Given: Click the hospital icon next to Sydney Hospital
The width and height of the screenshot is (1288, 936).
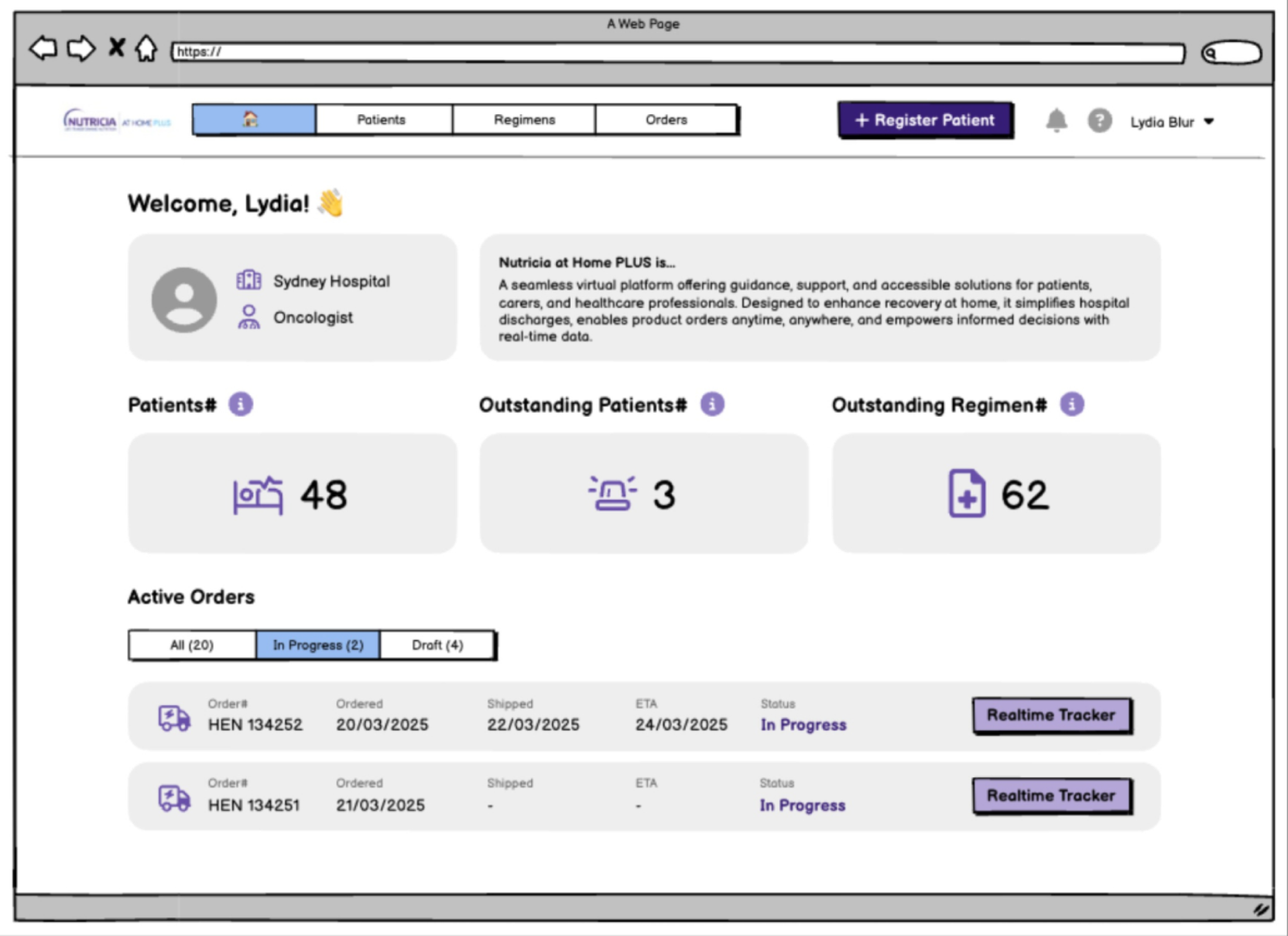Looking at the screenshot, I should pyautogui.click(x=248, y=280).
